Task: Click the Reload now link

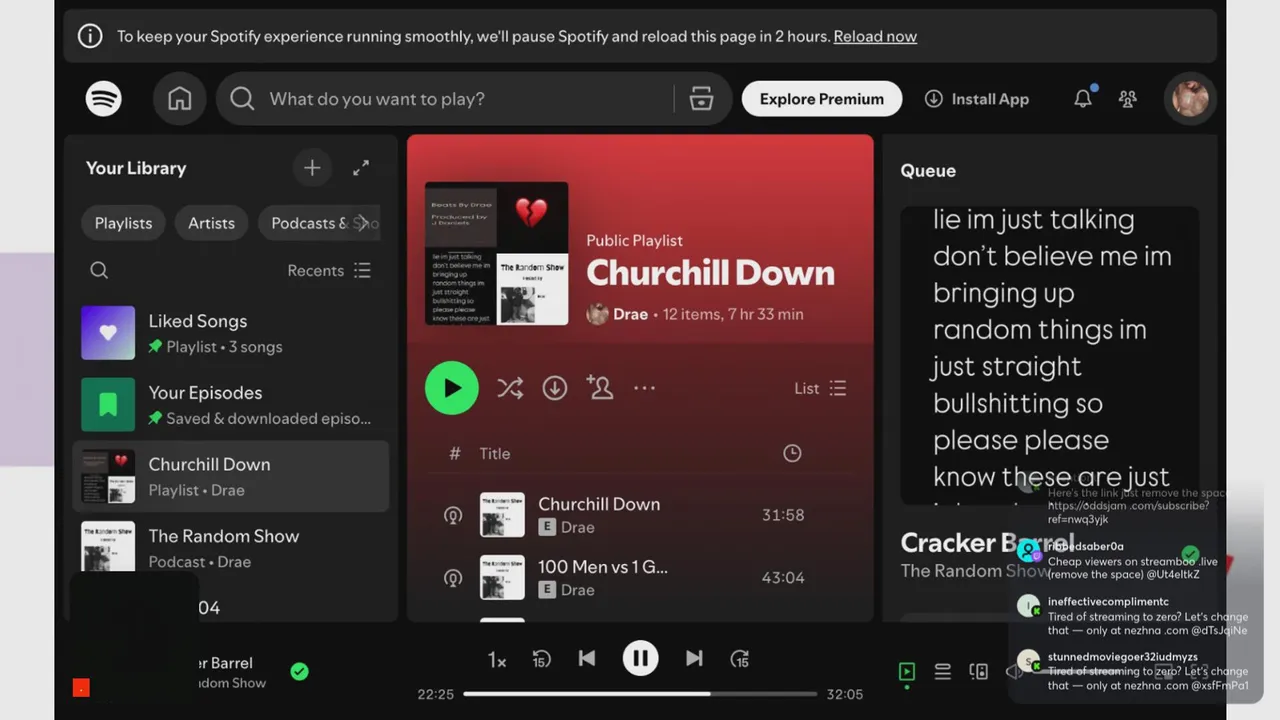Action: tap(875, 36)
